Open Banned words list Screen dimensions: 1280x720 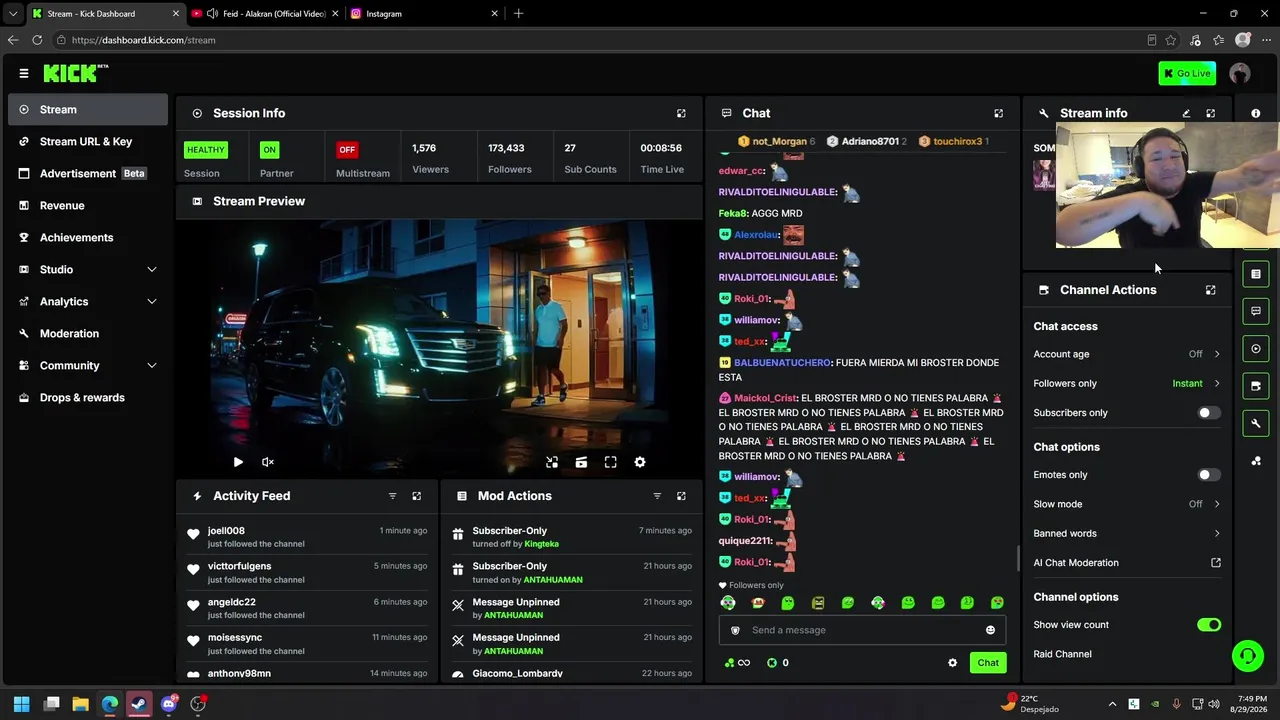1127,533
